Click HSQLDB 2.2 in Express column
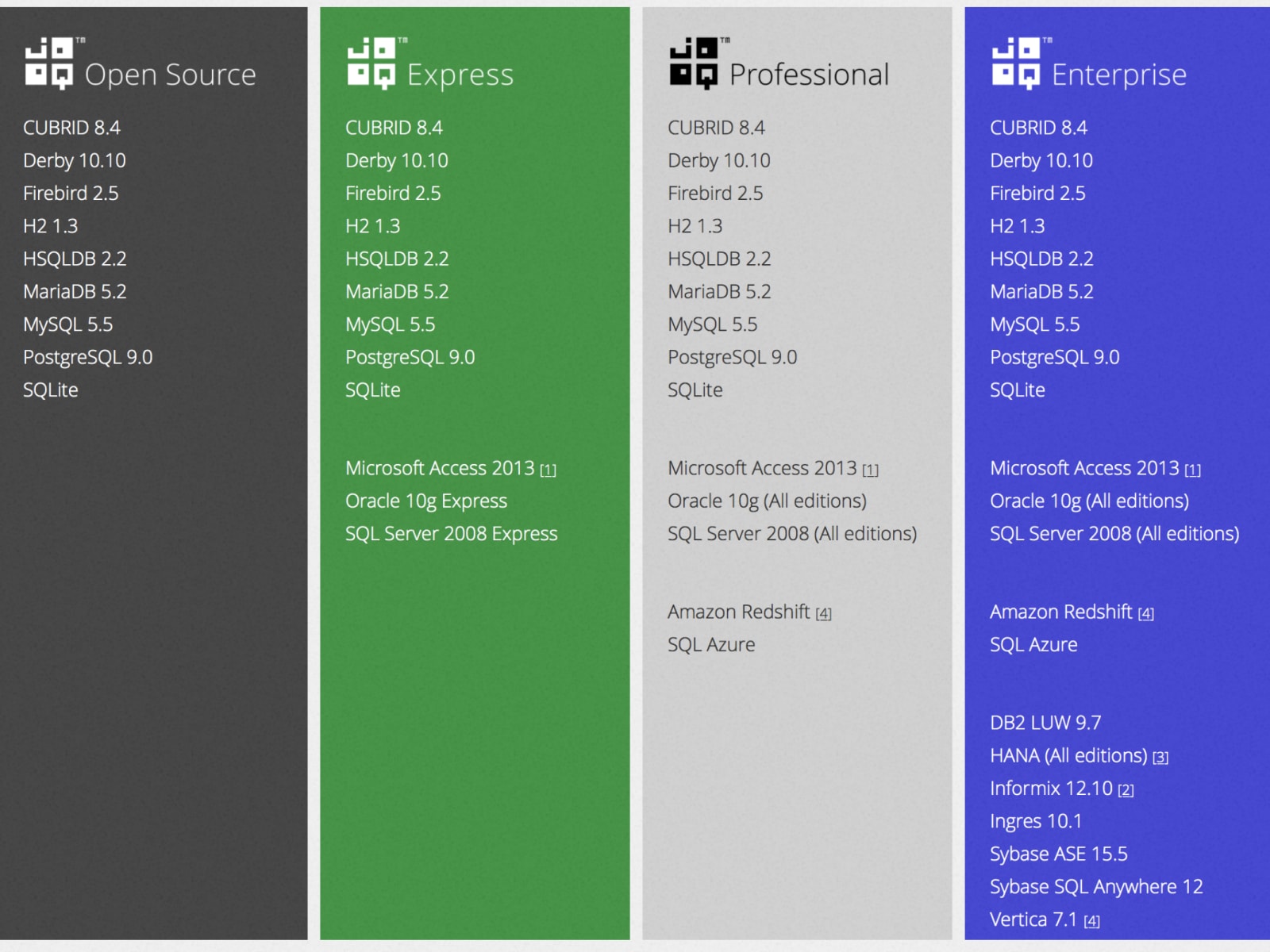1270x952 pixels. (397, 259)
